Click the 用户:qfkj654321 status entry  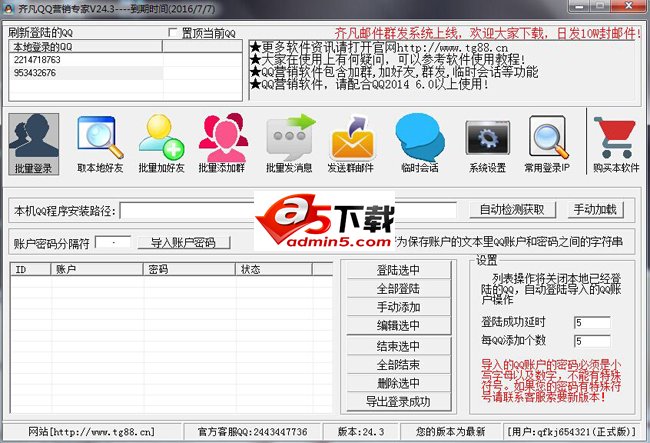tap(571, 432)
